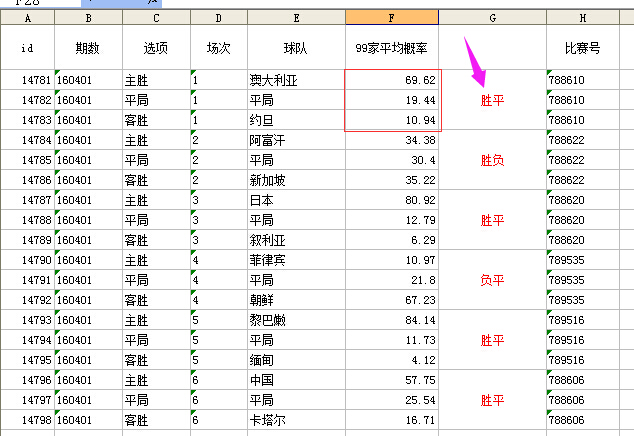The width and height of the screenshot is (634, 436).
Task: Click the cell containing 黎巴嫩
Action: point(295,320)
